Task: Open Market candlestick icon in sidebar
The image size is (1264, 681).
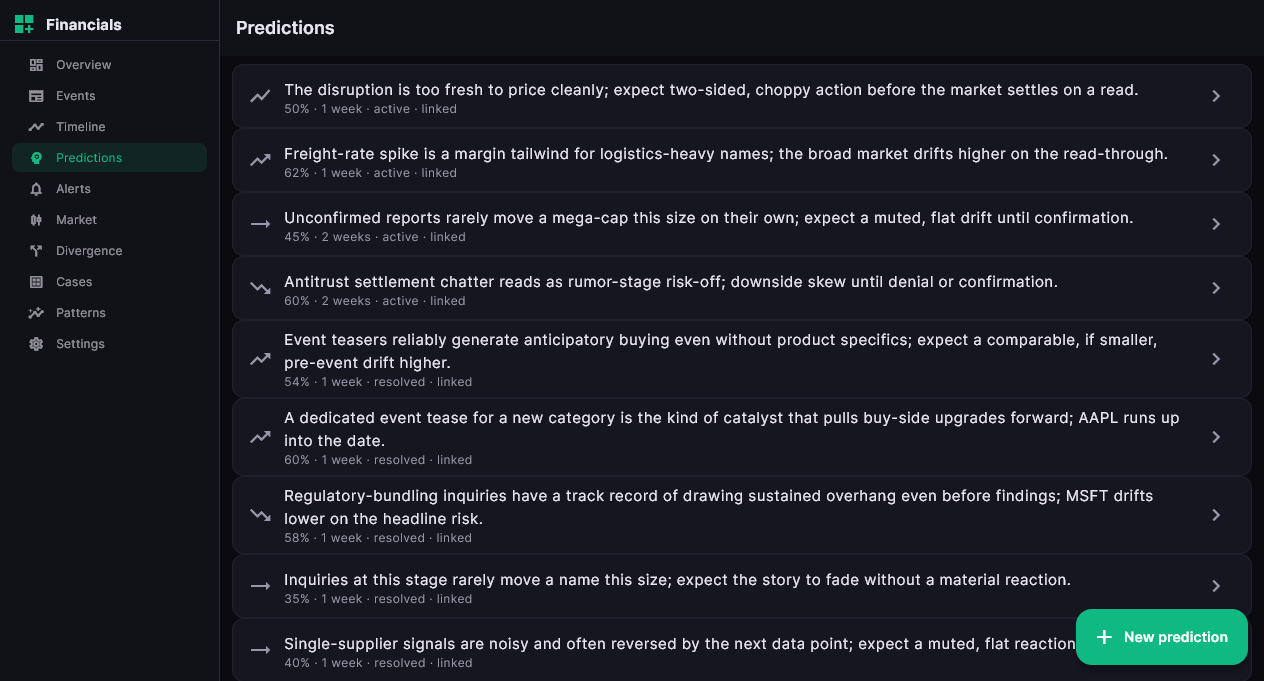Action: (x=36, y=220)
